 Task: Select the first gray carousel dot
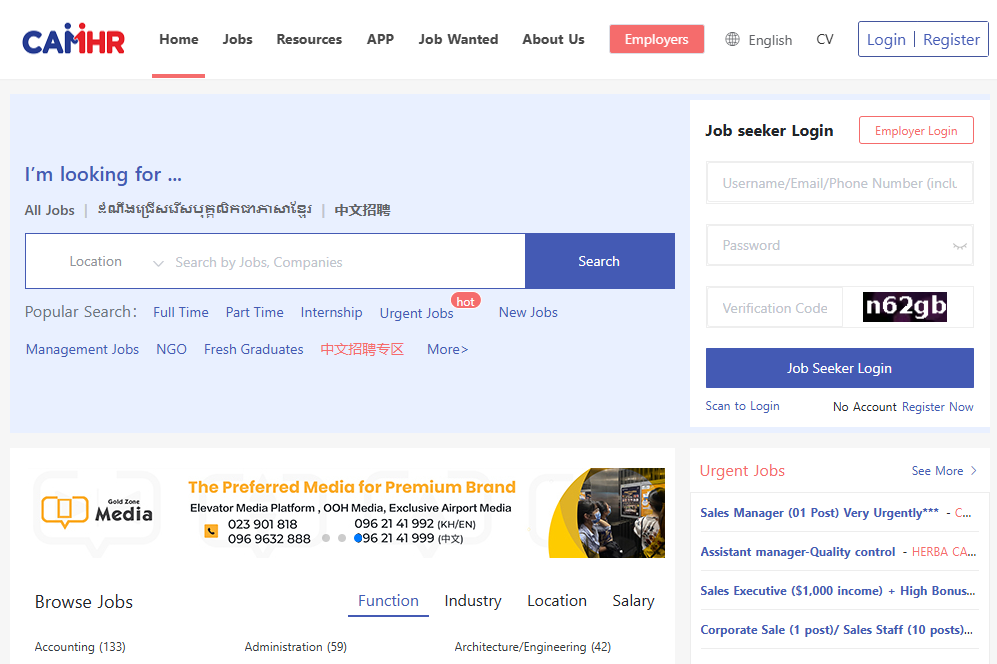(x=326, y=538)
